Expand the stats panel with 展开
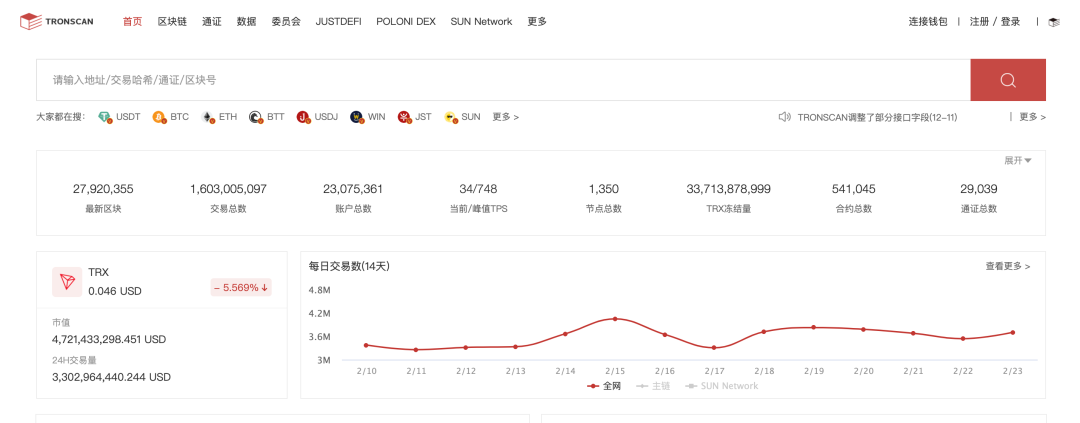This screenshot has height=423, width=1080. click(1017, 161)
